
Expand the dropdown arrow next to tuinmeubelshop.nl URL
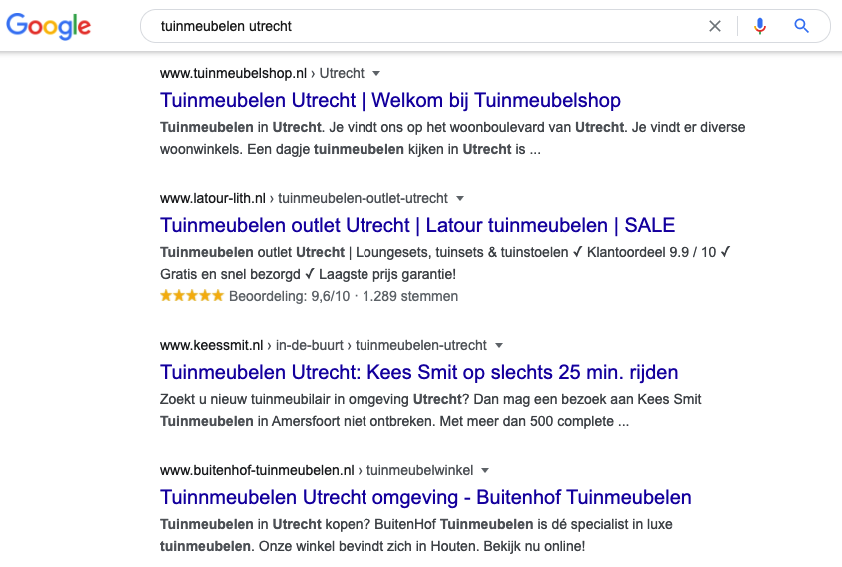(x=376, y=74)
